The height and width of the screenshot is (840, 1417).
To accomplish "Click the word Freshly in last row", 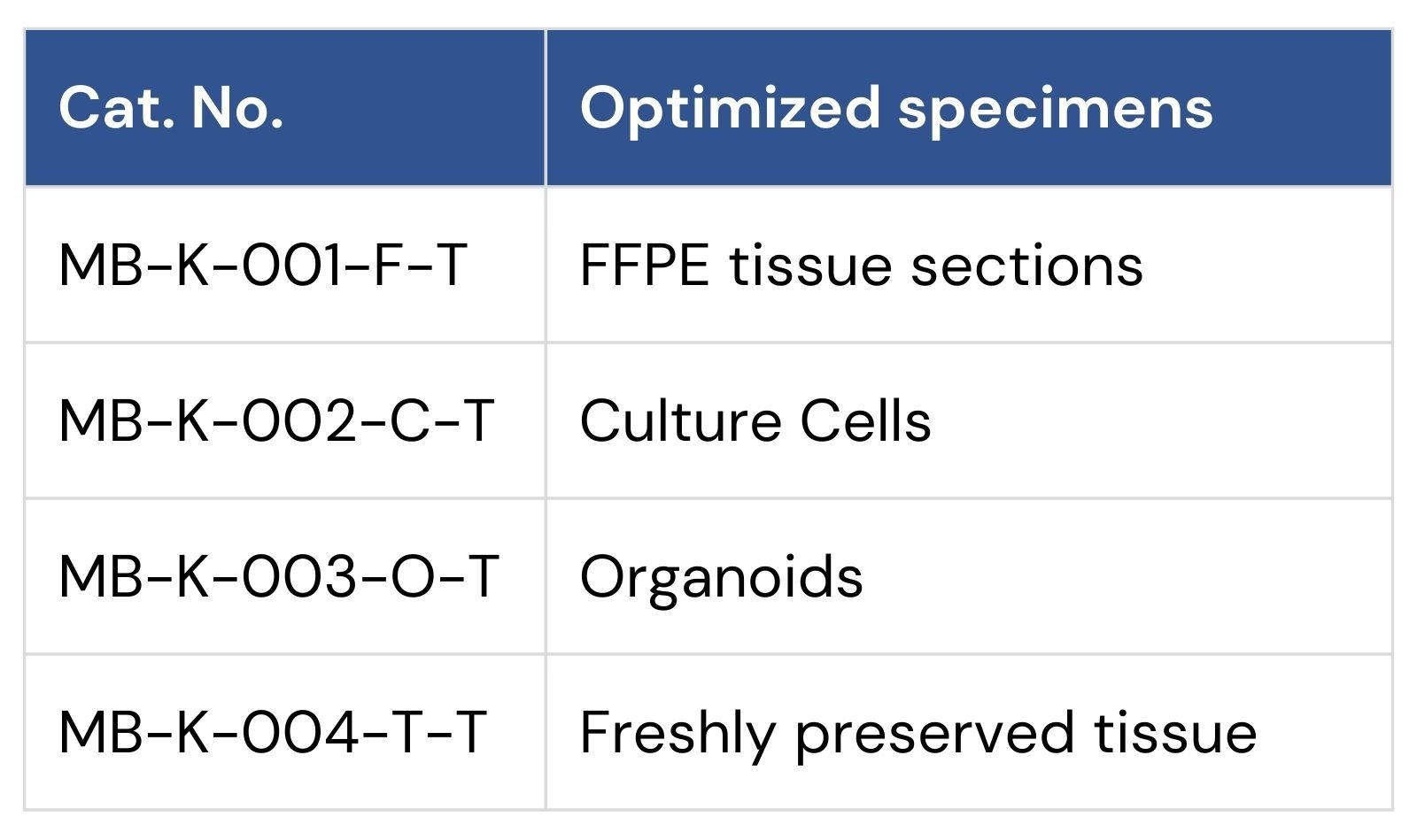I will [x=677, y=734].
